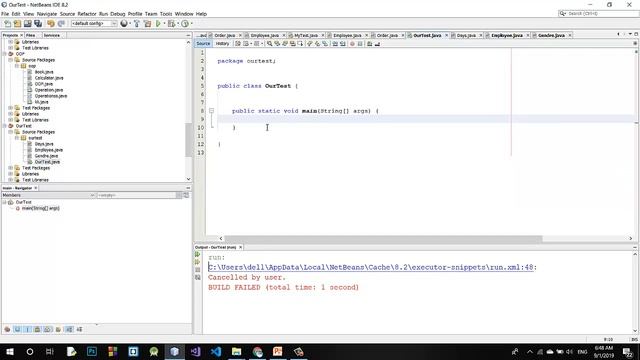Image resolution: width=640 pixels, height=360 pixels.
Task: Click the Stop icon in Output sidebar
Action: (198, 270)
